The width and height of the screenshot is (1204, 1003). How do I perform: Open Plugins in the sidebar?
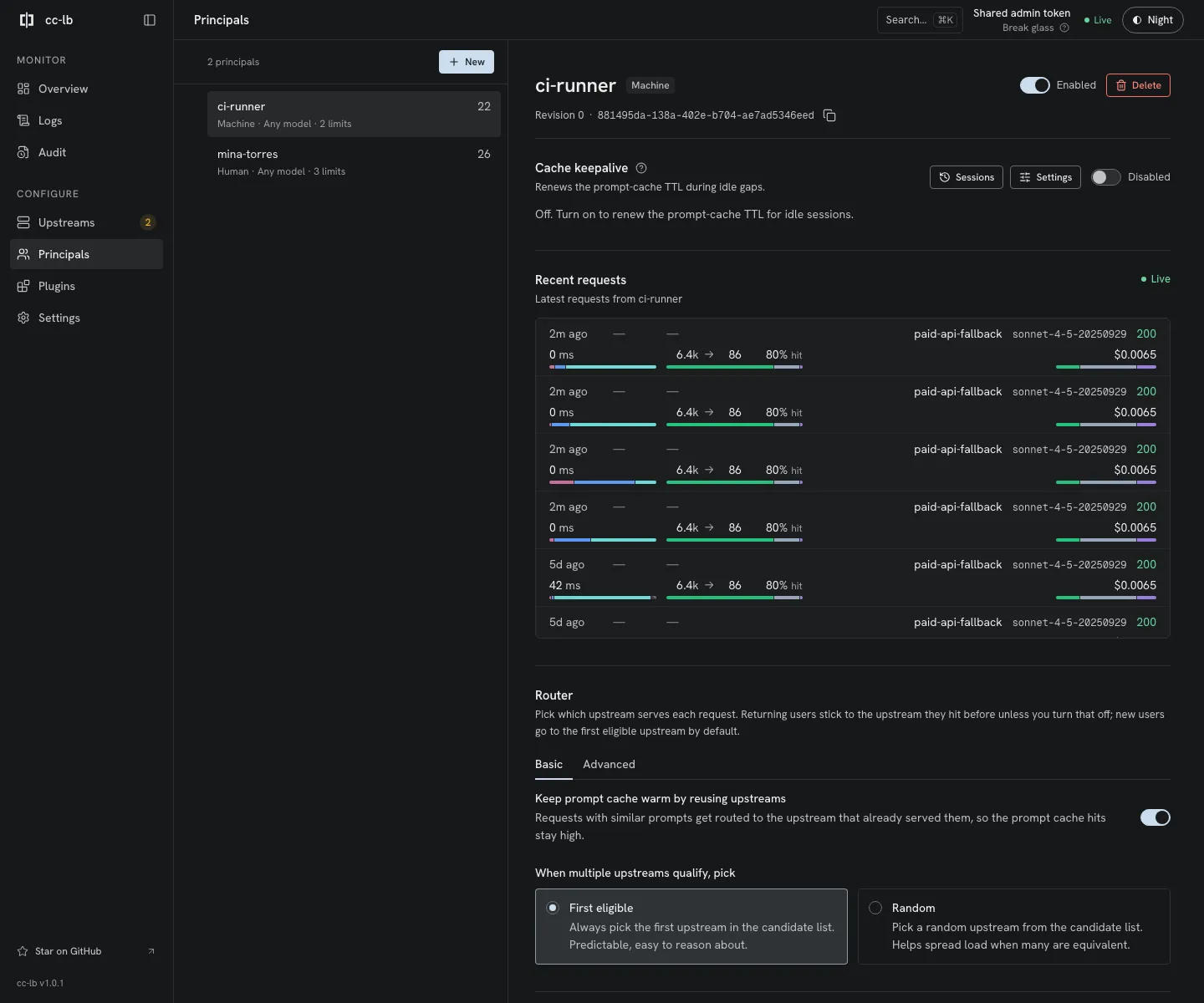pyautogui.click(x=86, y=286)
